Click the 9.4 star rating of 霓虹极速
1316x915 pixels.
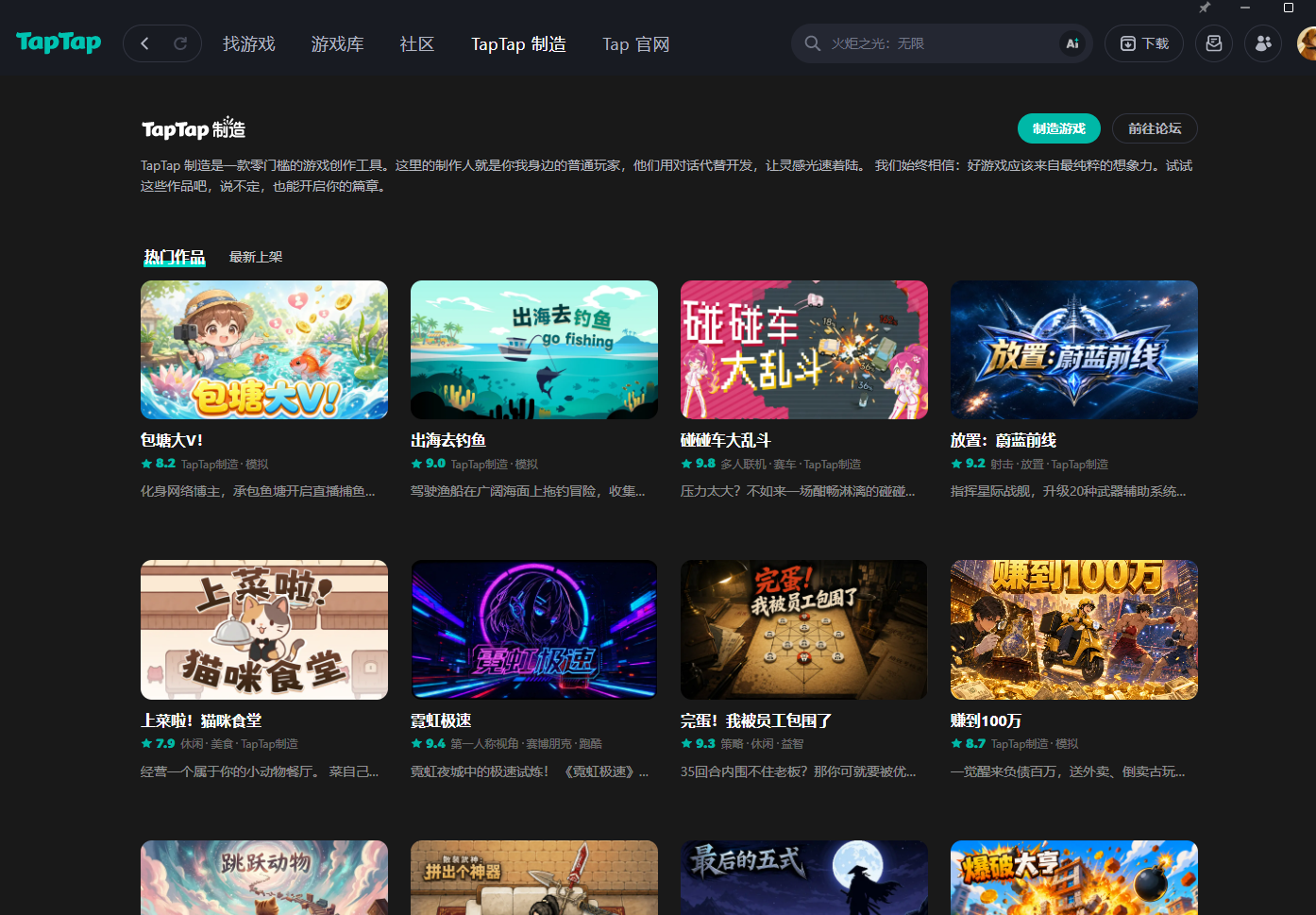pos(429,744)
